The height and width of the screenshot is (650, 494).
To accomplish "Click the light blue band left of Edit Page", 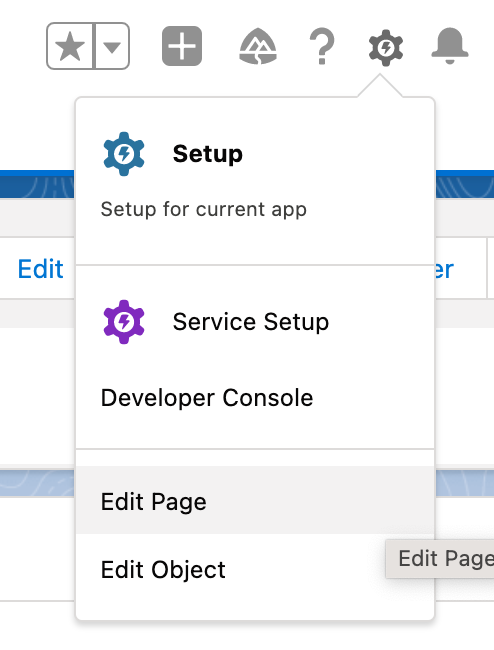I will click(x=37, y=483).
